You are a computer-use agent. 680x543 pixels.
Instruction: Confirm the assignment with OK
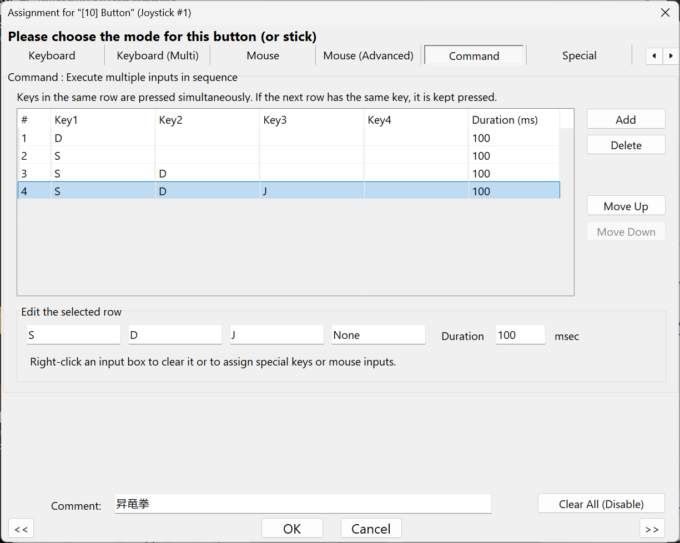pos(292,529)
